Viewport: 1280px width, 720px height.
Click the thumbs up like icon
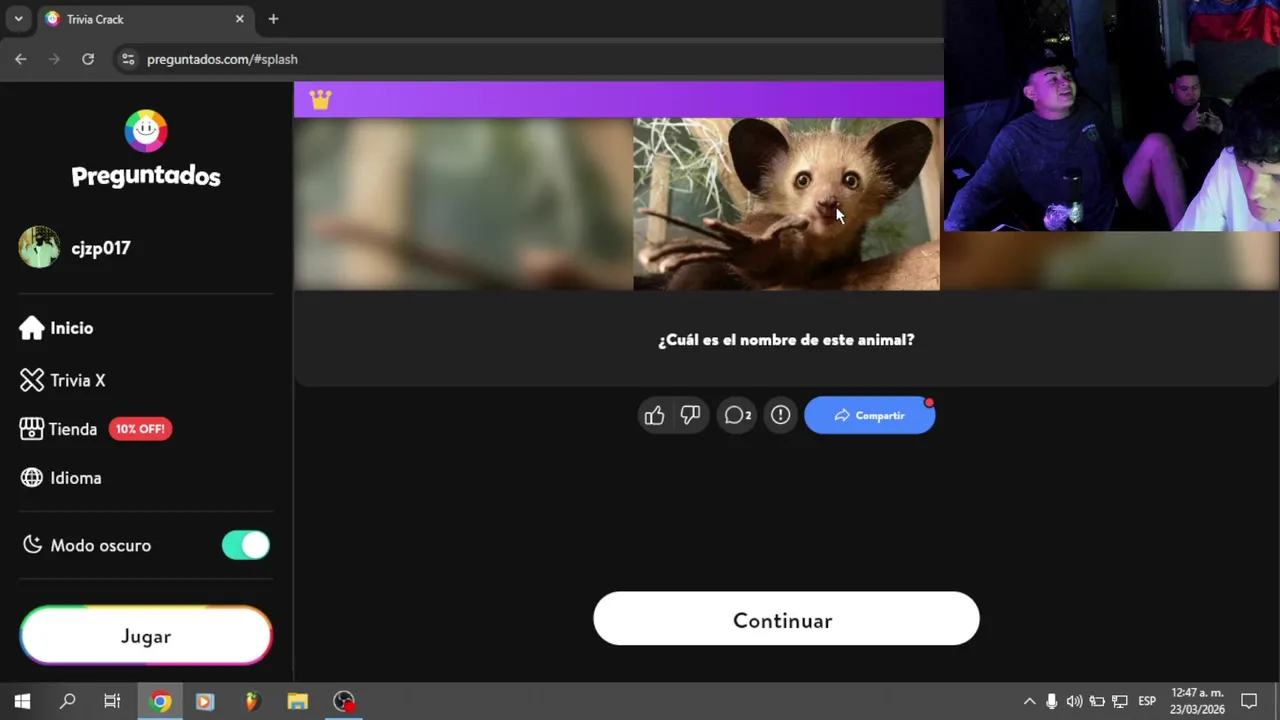[654, 415]
